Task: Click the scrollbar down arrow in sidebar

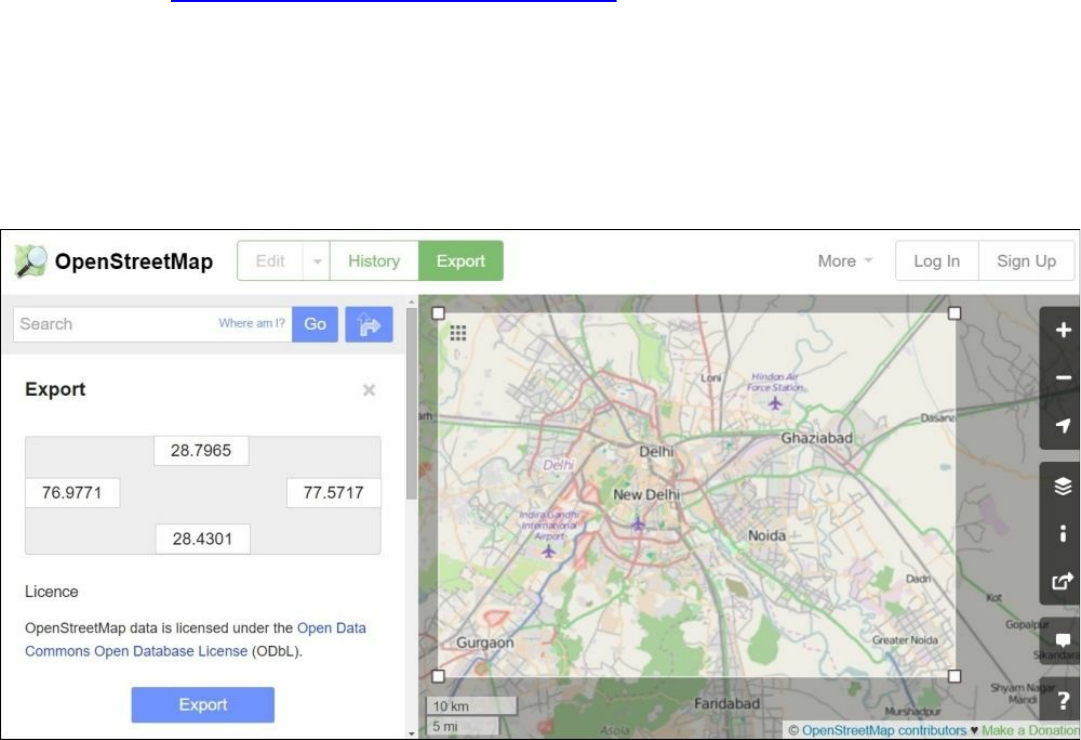Action: (x=412, y=734)
